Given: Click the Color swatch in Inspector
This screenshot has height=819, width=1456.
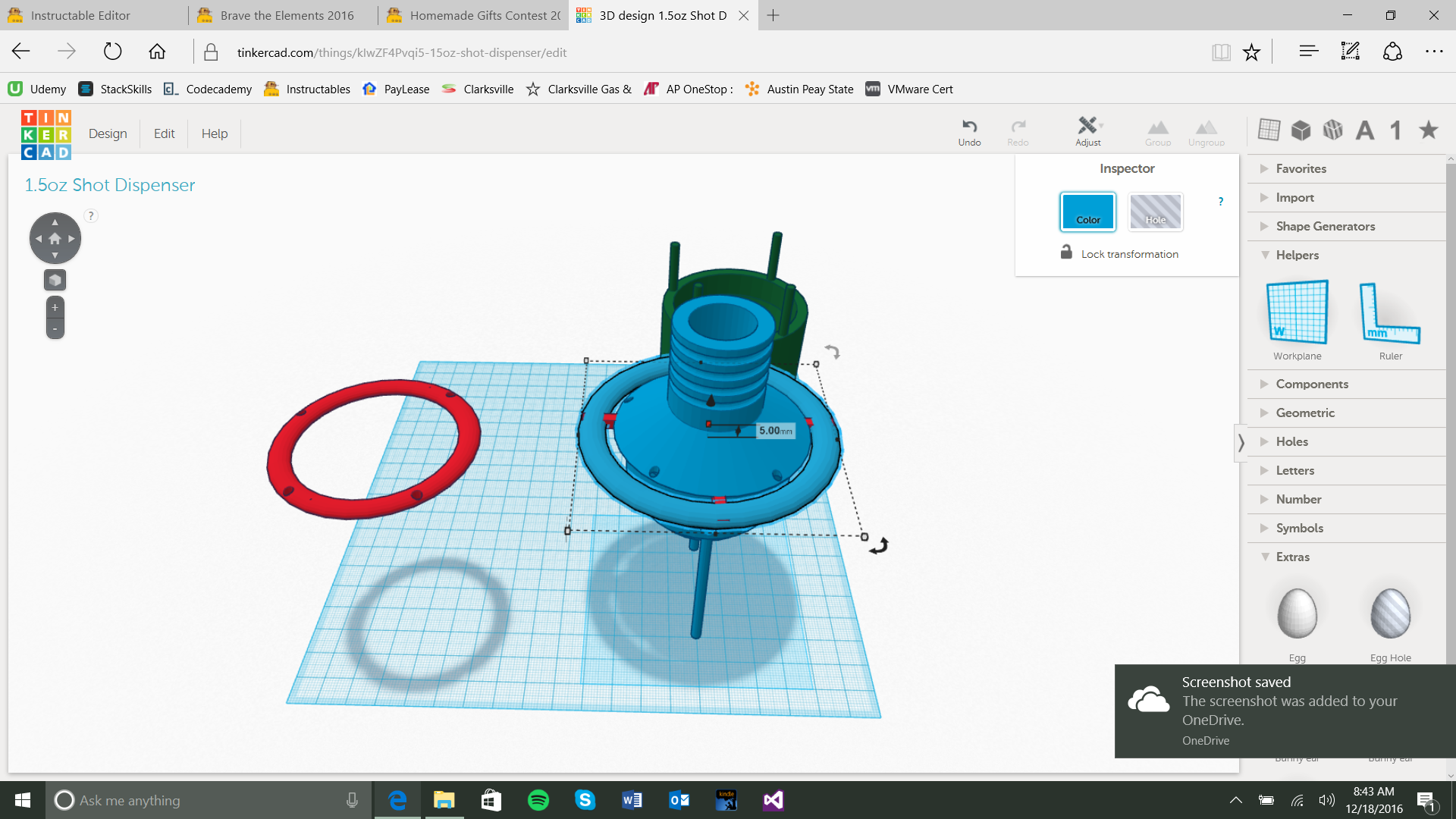Looking at the screenshot, I should (x=1087, y=211).
